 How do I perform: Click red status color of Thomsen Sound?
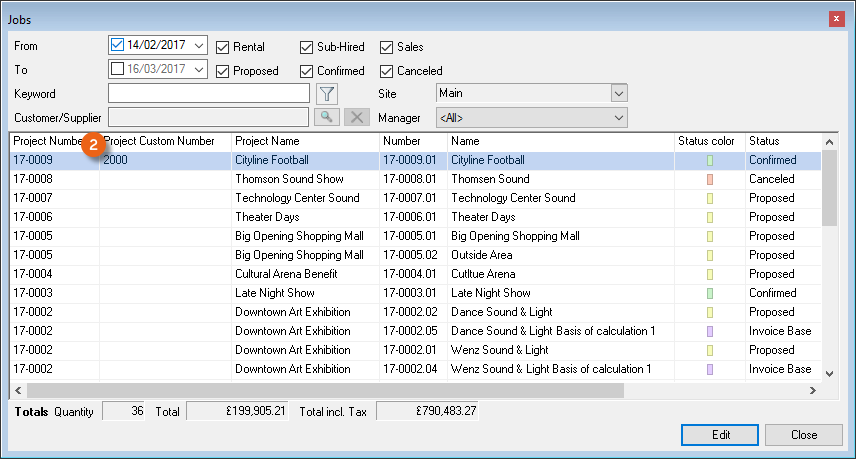[710, 179]
